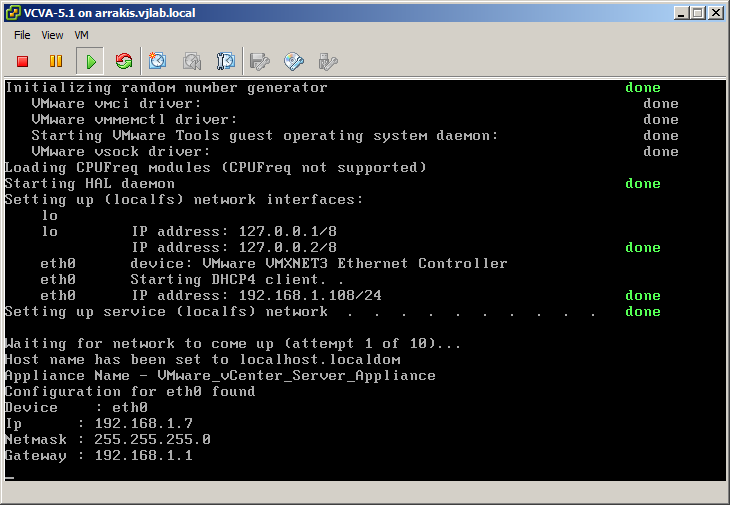Viewport: 730px width, 505px height.
Task: Suspend the virtual machine
Action: 56,62
